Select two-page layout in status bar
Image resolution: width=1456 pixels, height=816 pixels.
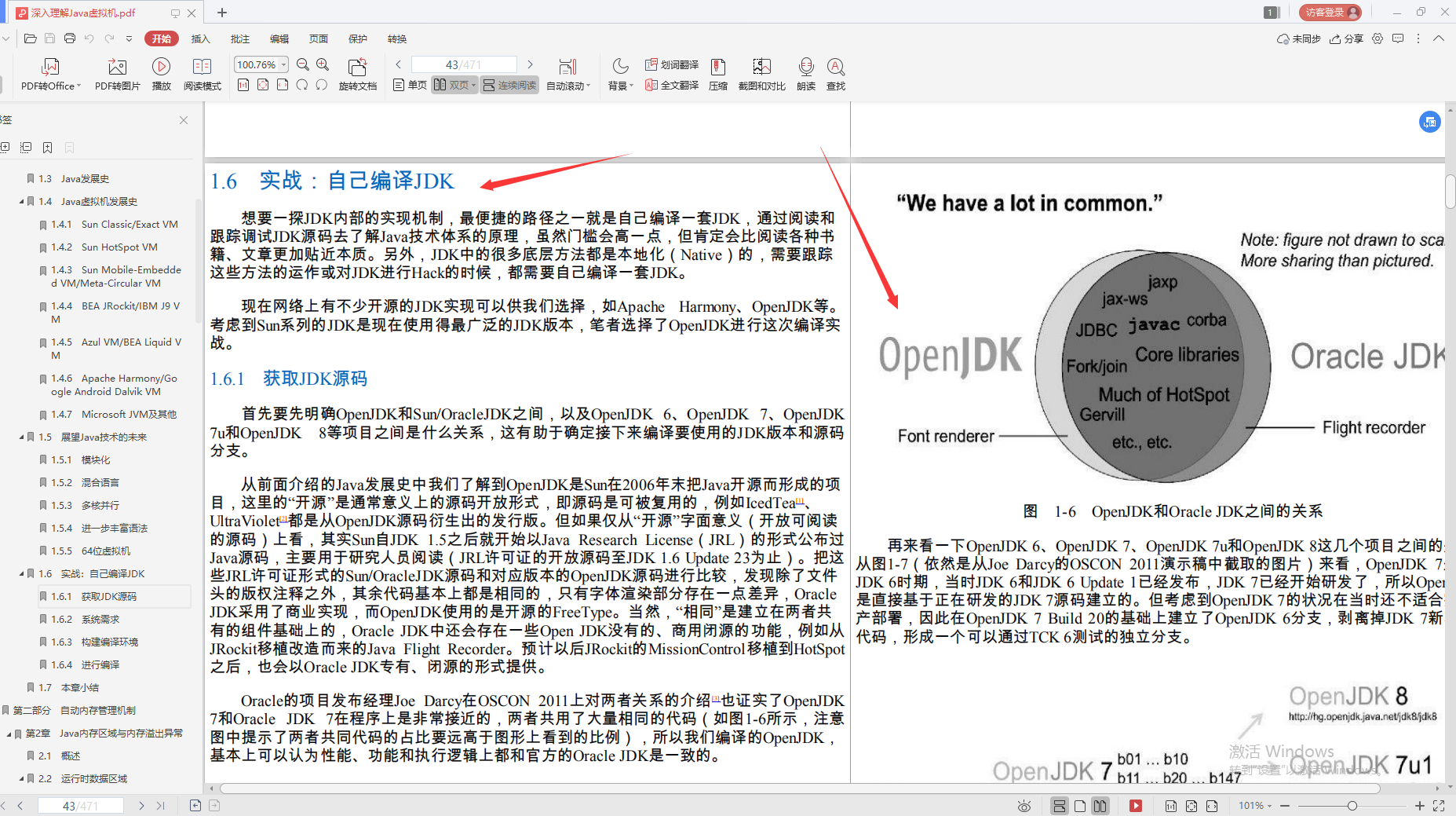[1100, 806]
